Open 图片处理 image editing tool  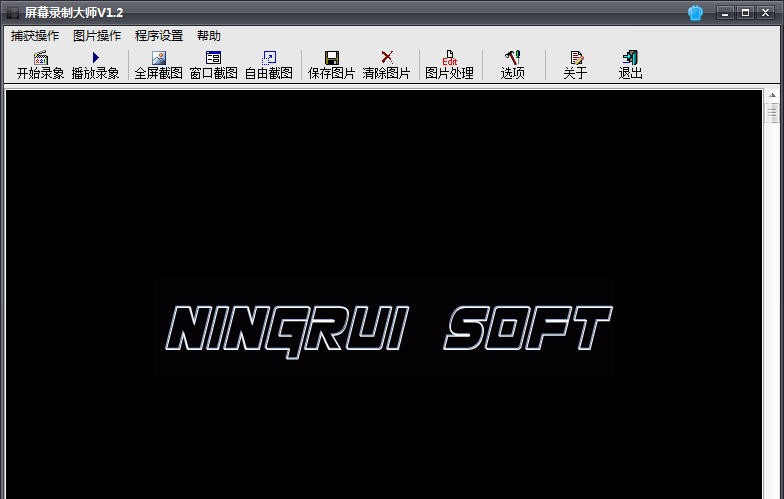pos(450,66)
